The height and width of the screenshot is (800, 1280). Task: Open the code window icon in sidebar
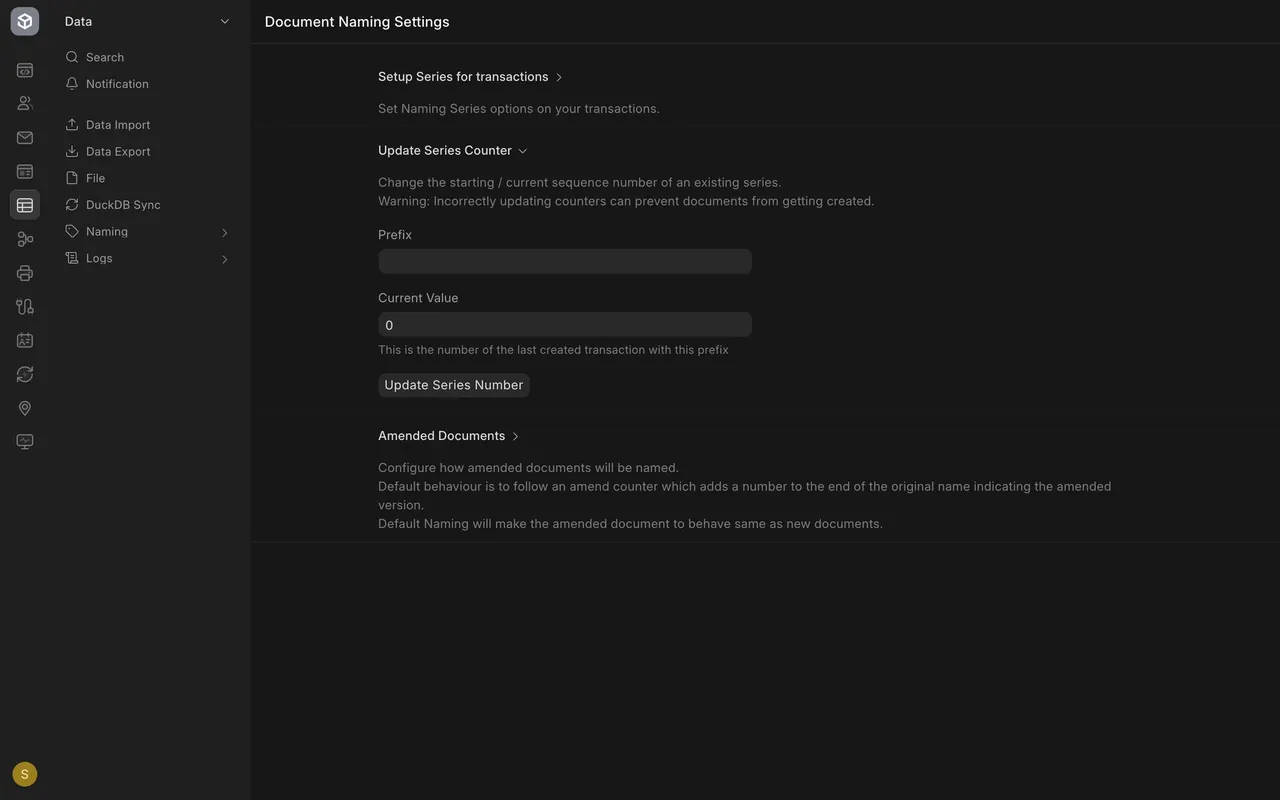pyautogui.click(x=25, y=70)
